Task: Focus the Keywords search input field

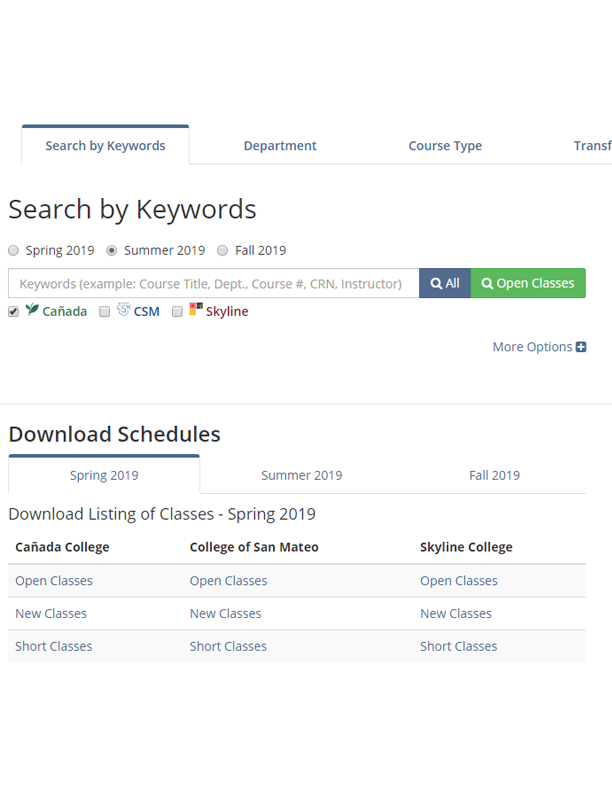Action: click(x=213, y=283)
